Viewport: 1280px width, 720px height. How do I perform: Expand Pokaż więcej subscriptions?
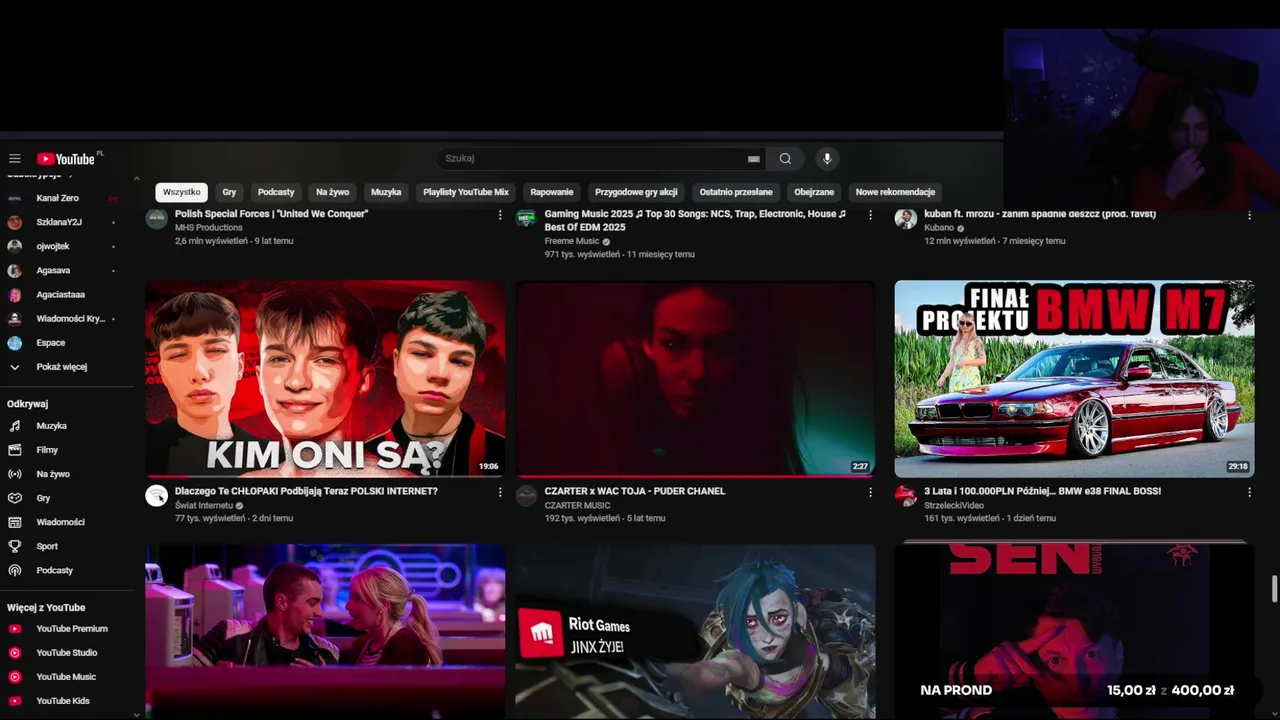62,367
